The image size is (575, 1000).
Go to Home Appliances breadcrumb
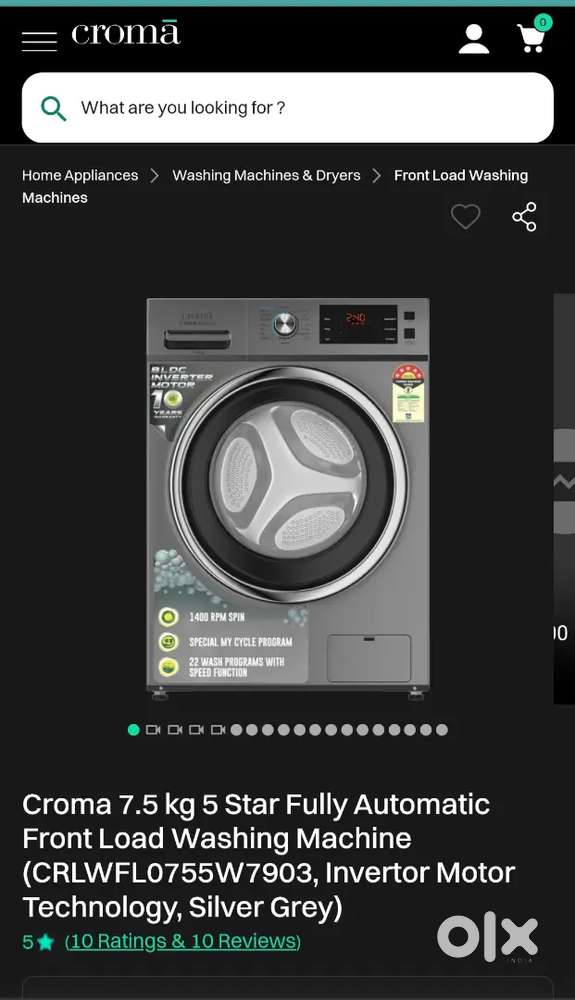coord(80,175)
